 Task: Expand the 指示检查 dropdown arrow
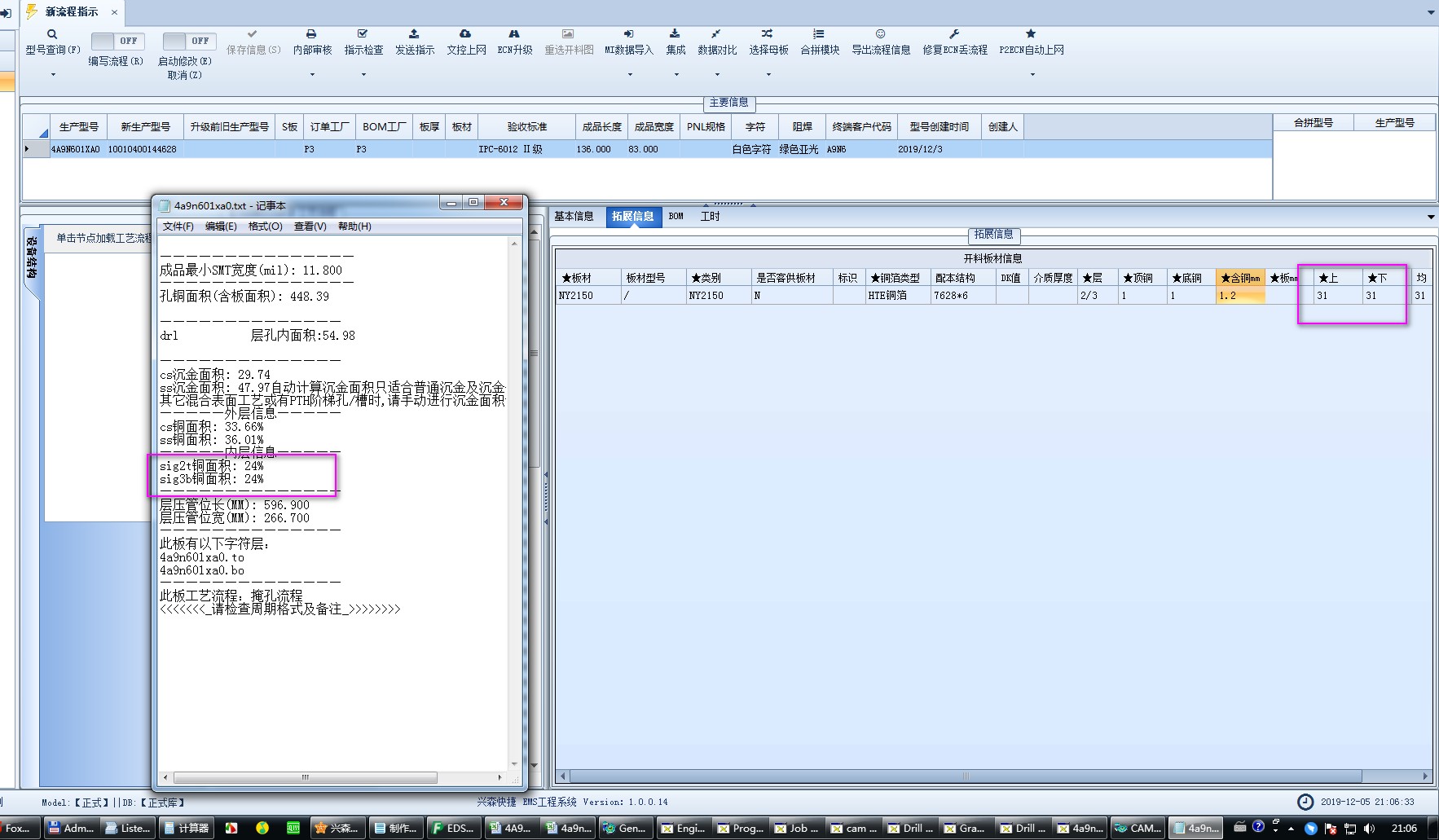(363, 75)
